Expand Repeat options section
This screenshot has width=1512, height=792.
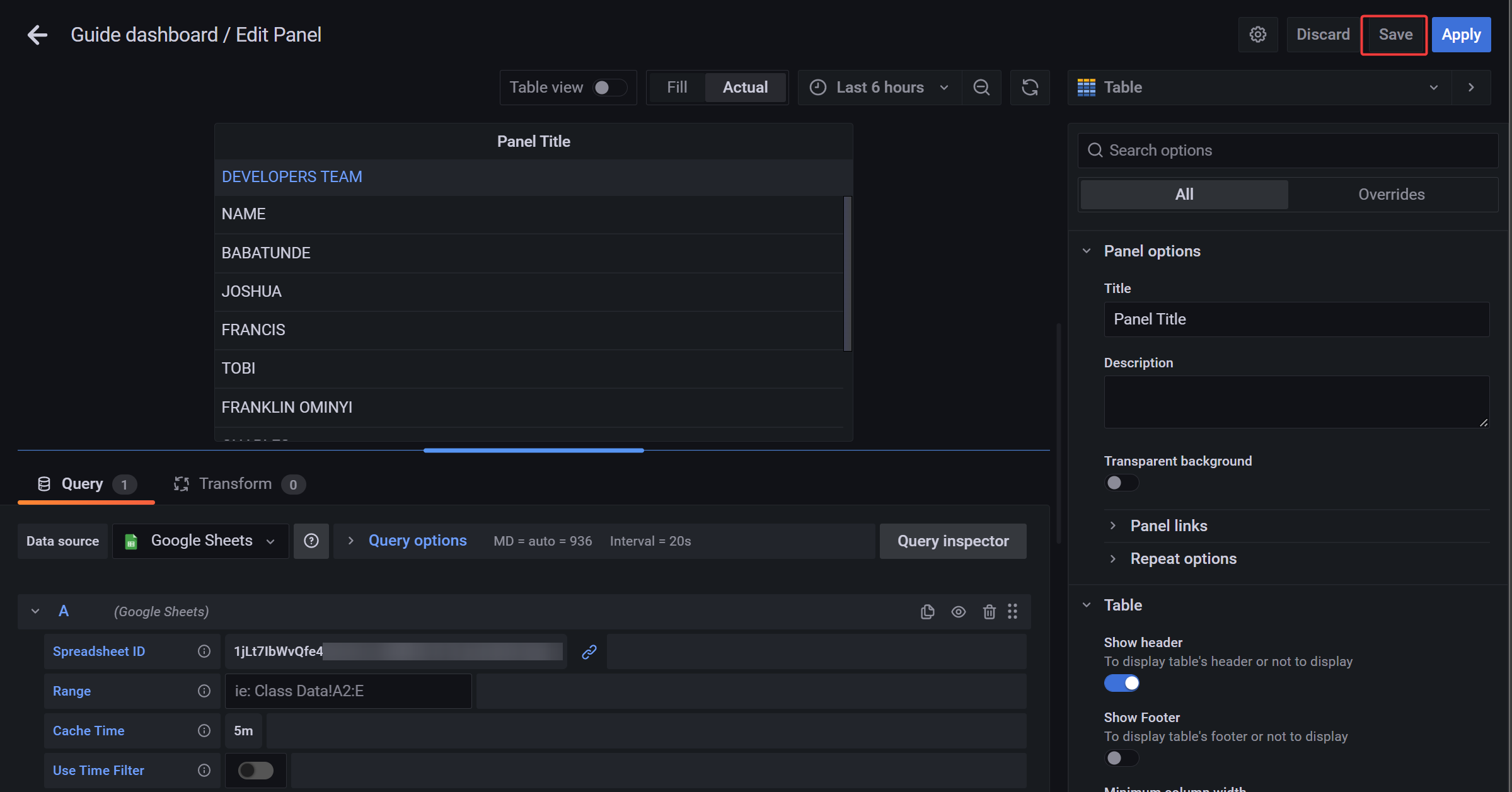click(x=1183, y=559)
